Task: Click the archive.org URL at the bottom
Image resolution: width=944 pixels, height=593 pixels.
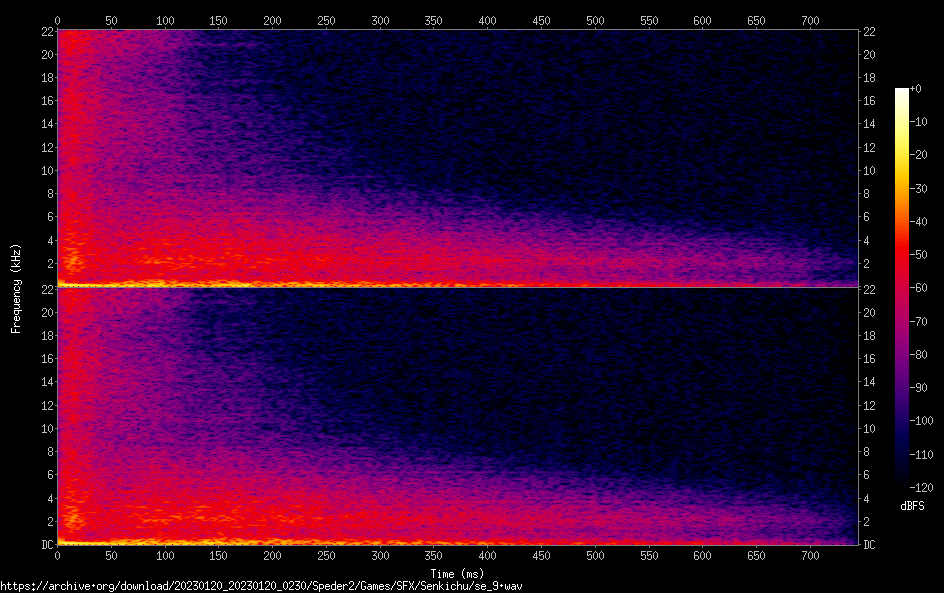Action: coord(262,586)
